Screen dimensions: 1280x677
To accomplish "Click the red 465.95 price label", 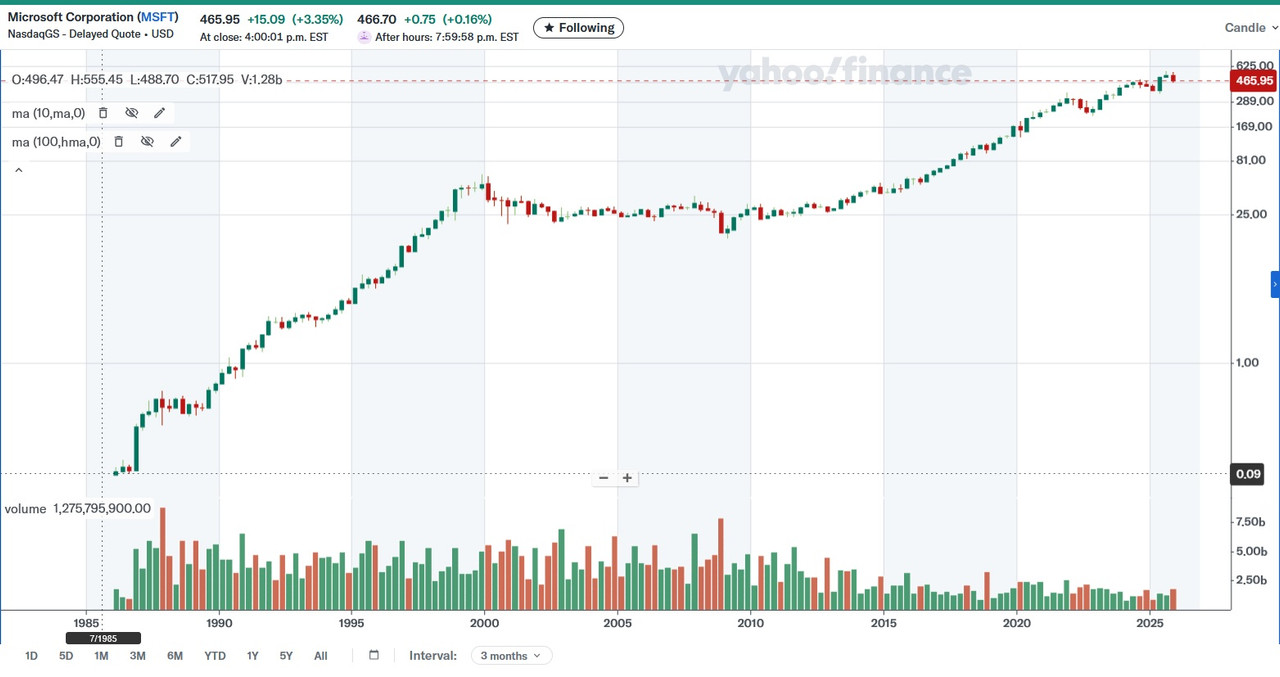I will [x=1253, y=81].
